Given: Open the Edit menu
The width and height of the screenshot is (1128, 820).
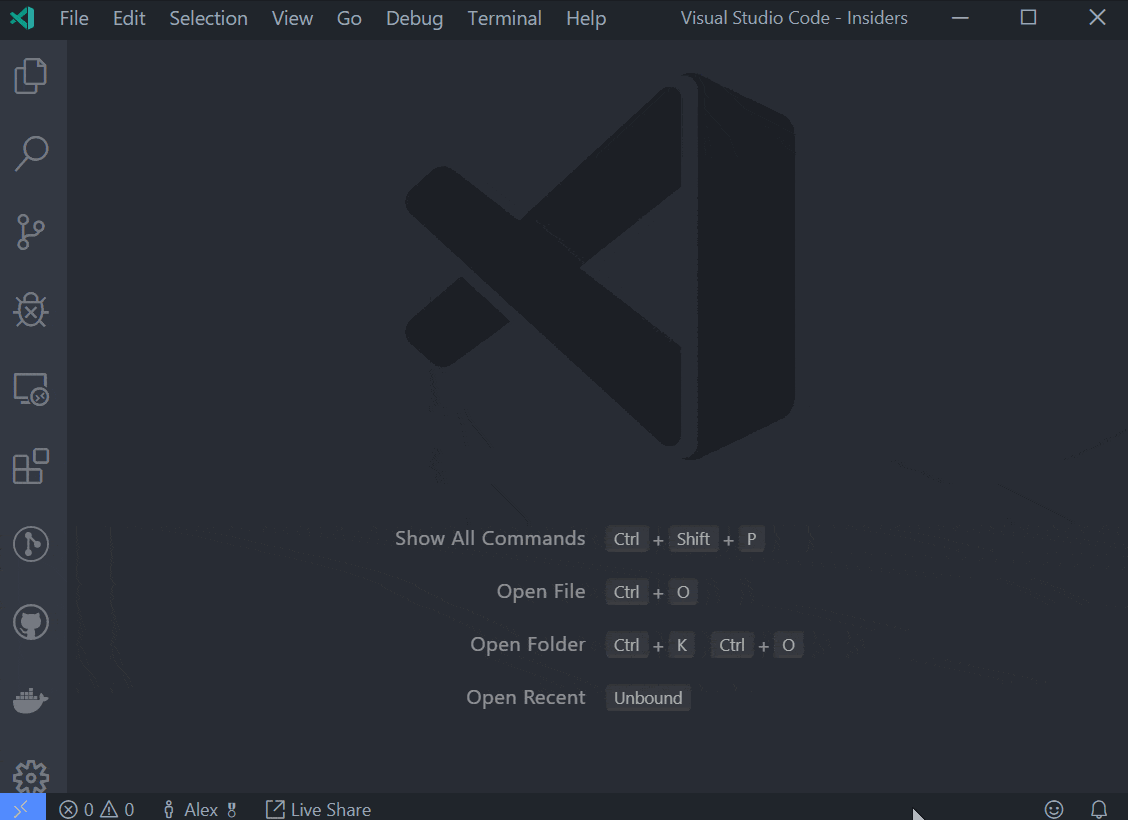Looking at the screenshot, I should [129, 18].
